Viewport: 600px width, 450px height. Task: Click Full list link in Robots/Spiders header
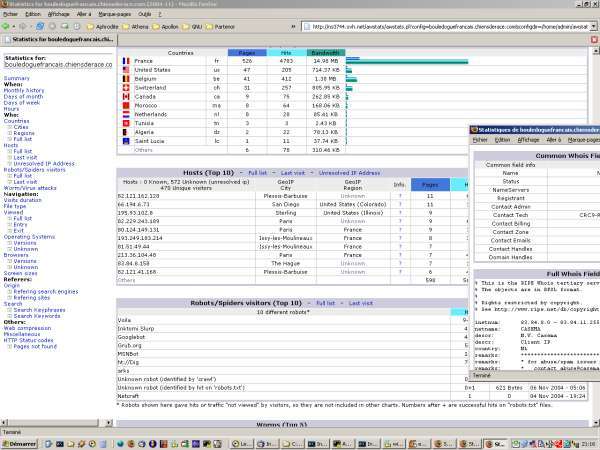pos(326,303)
